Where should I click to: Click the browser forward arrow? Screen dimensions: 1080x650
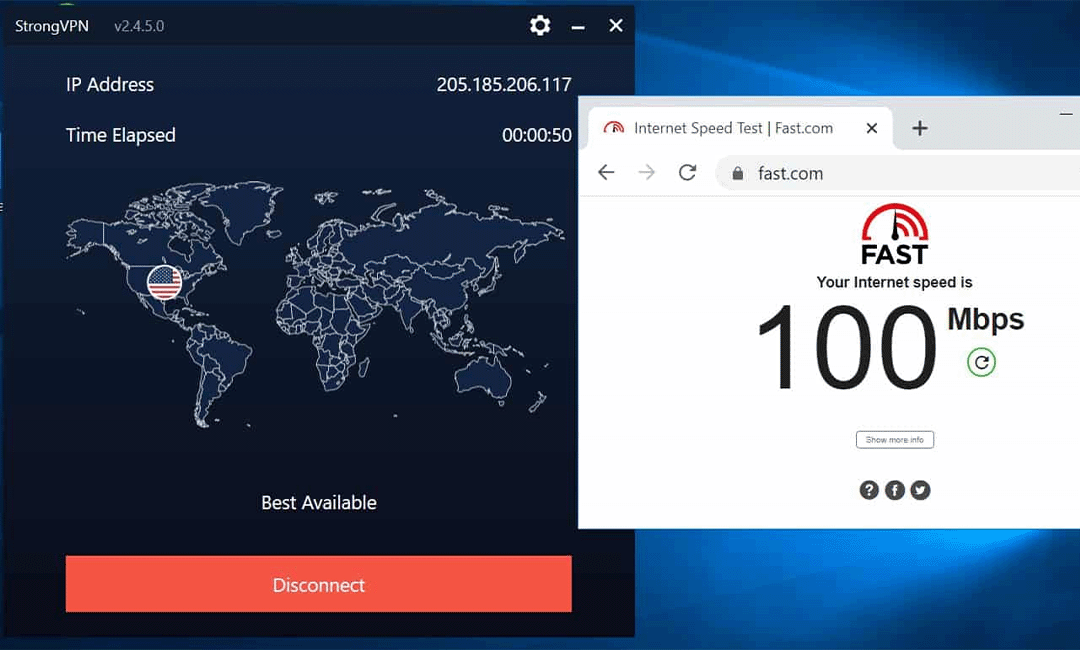click(x=646, y=173)
